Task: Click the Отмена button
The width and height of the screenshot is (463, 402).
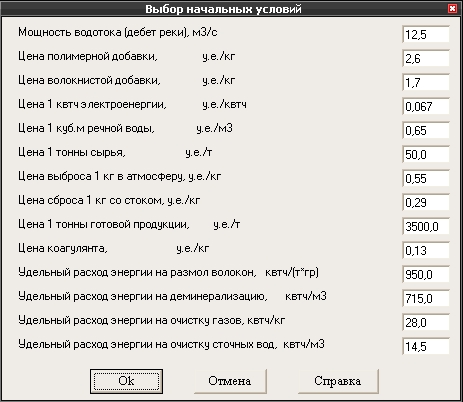Action: (x=230, y=381)
